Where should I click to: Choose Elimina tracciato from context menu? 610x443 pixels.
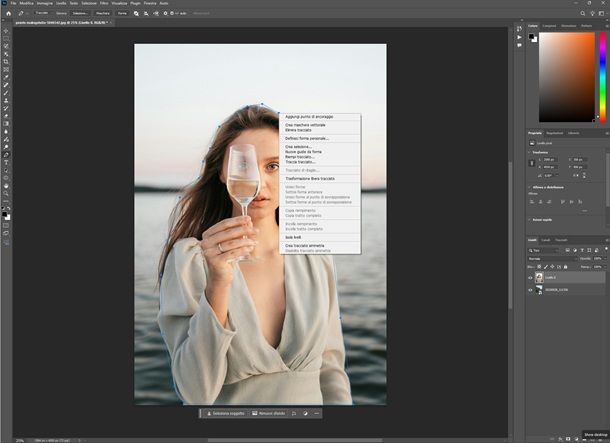(298, 130)
